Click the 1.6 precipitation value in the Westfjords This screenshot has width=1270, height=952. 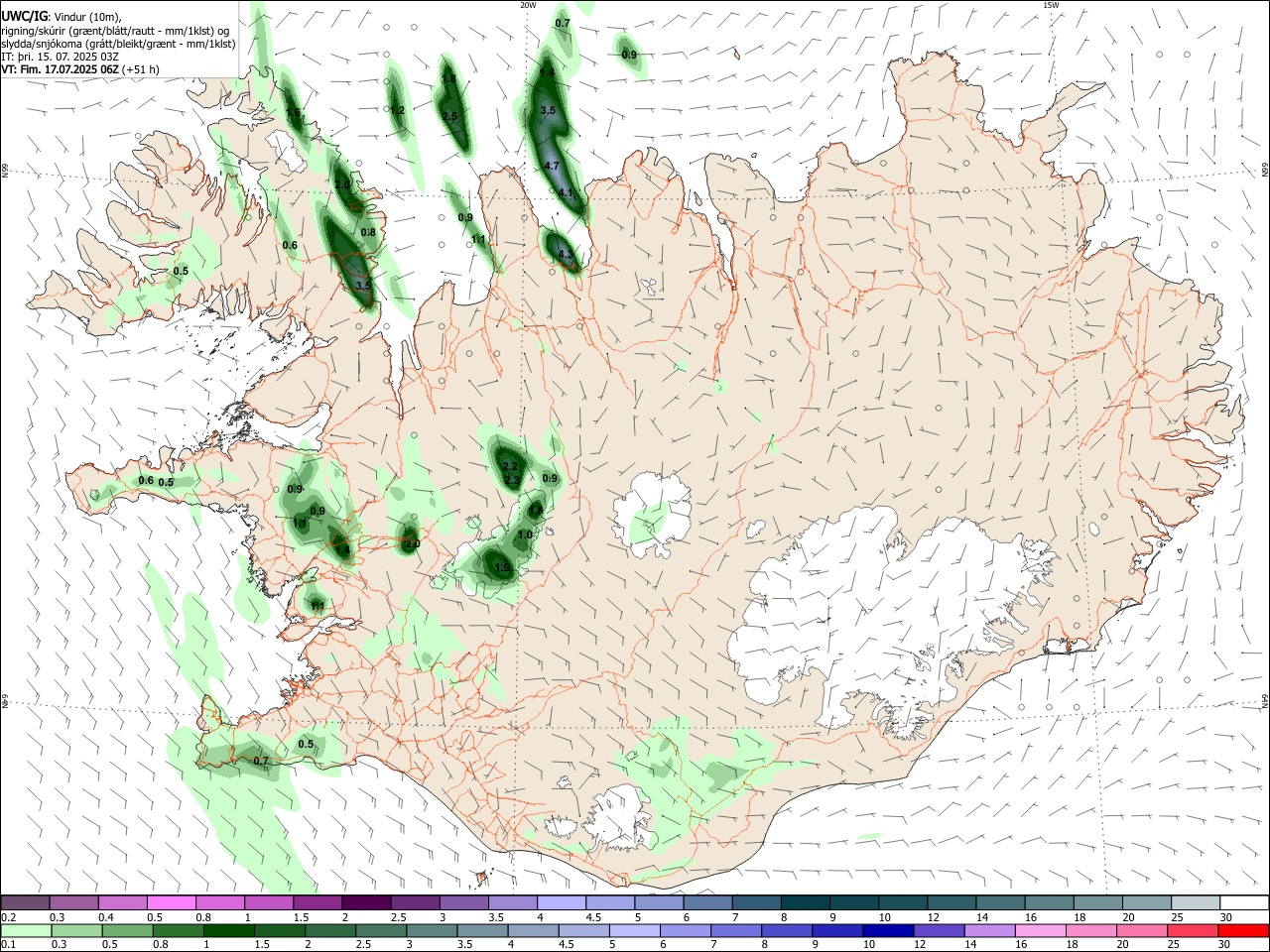click(x=293, y=113)
